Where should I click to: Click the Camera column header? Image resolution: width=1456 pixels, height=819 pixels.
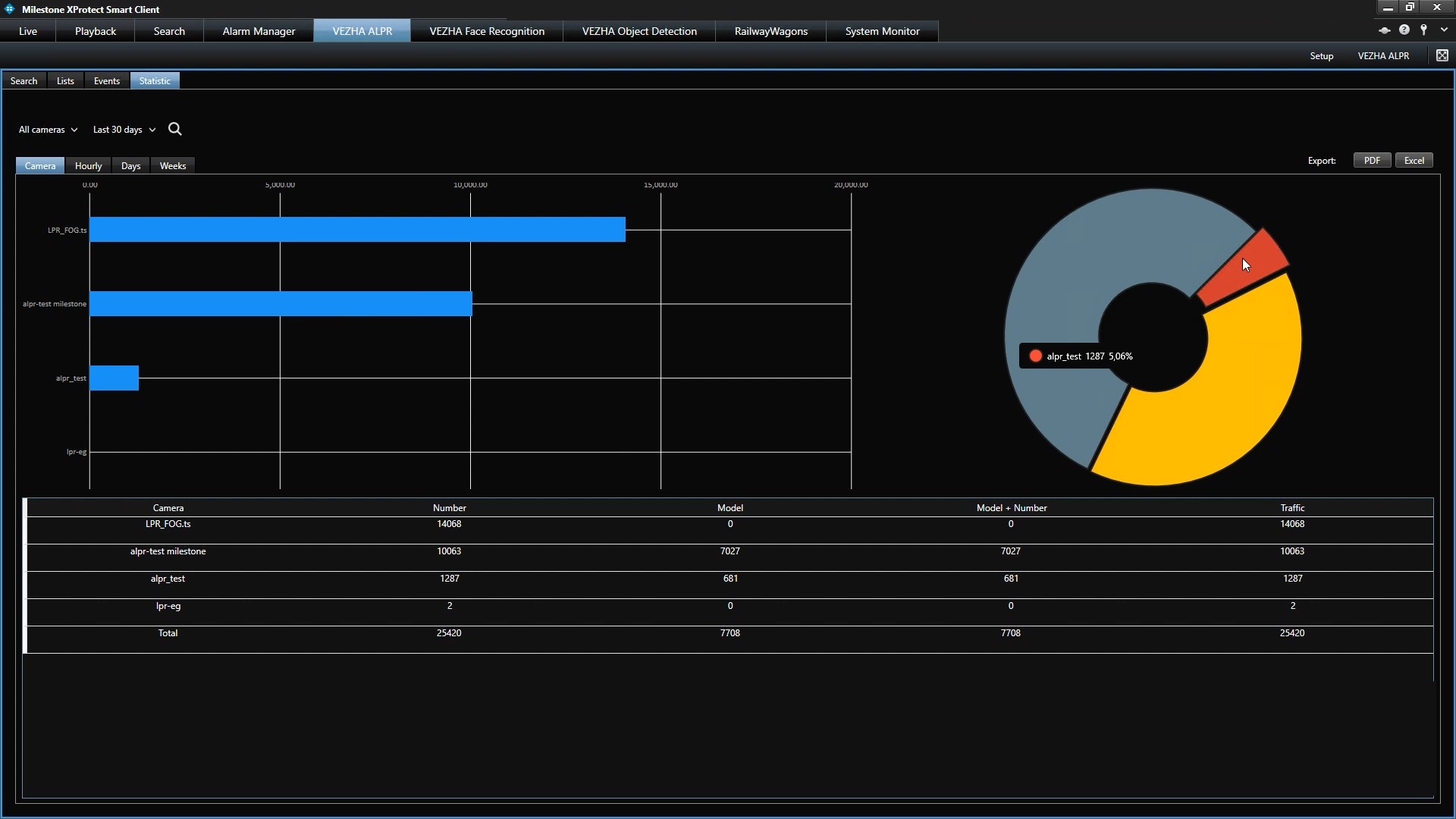click(168, 508)
